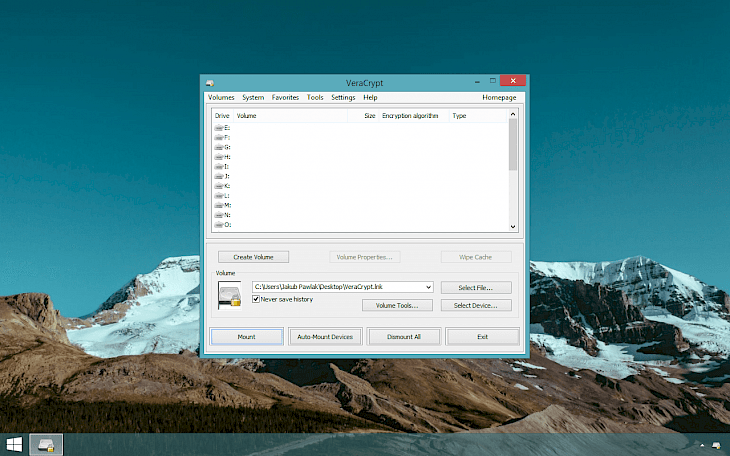Select the L: drive slot icon
This screenshot has width=730, height=456.
(219, 196)
